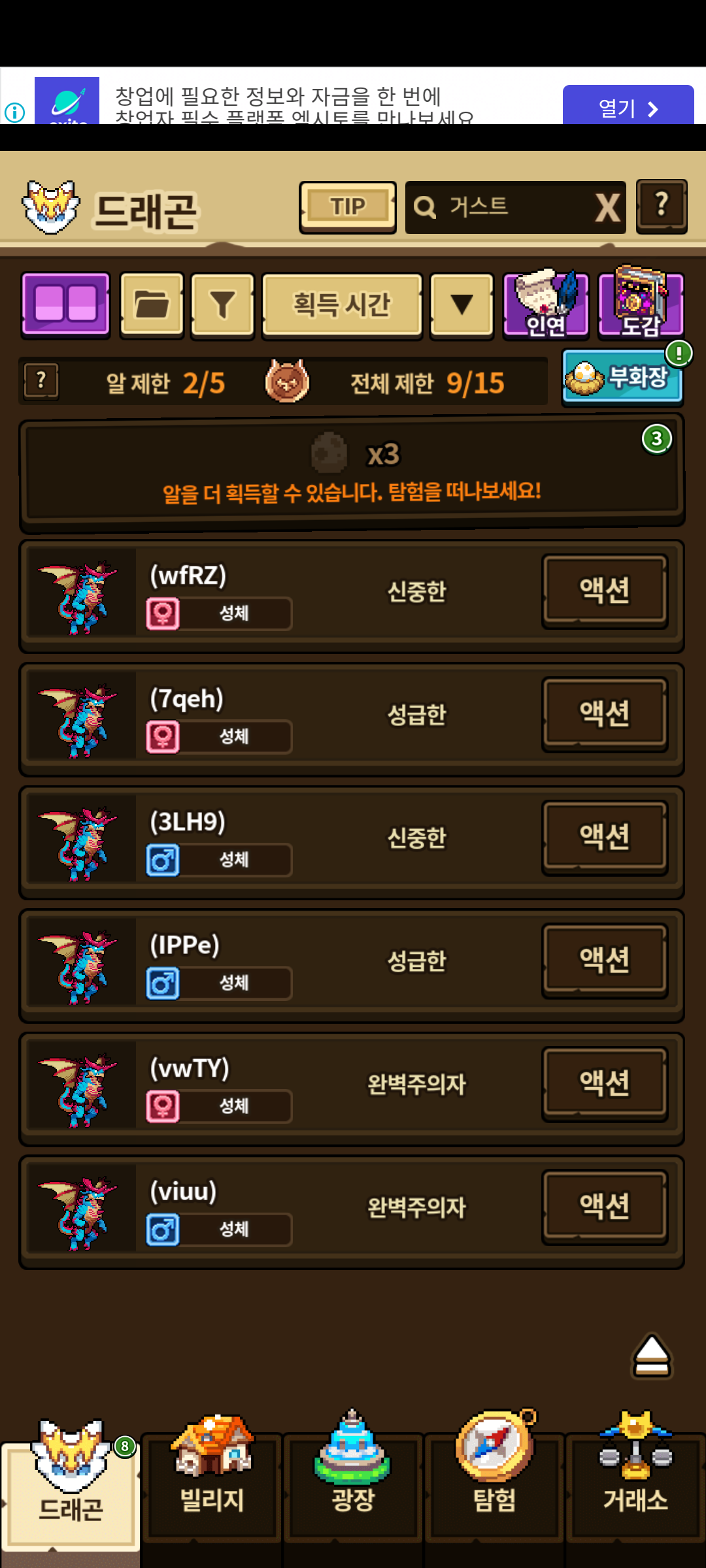Tap male gender badge of 3LH9 dragon
The width and height of the screenshot is (706, 1568).
pos(163,860)
